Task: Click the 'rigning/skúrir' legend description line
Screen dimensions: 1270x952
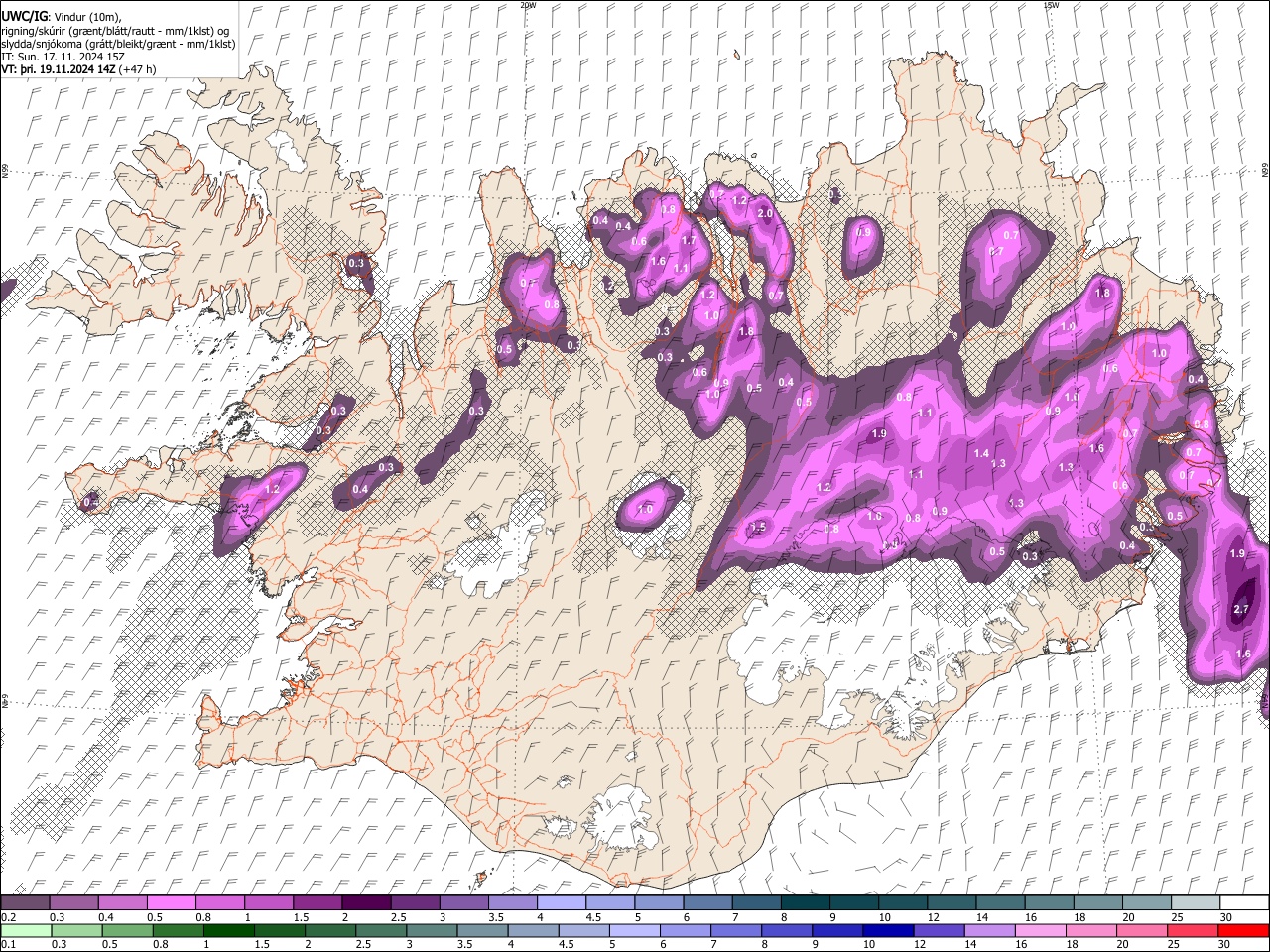Action: [115, 31]
